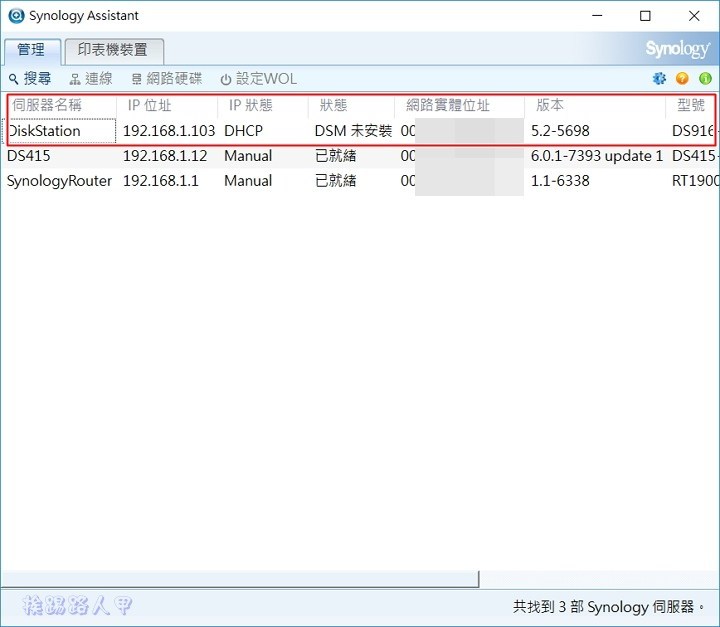Switch to the 印表機裝置 tab

(x=113, y=50)
